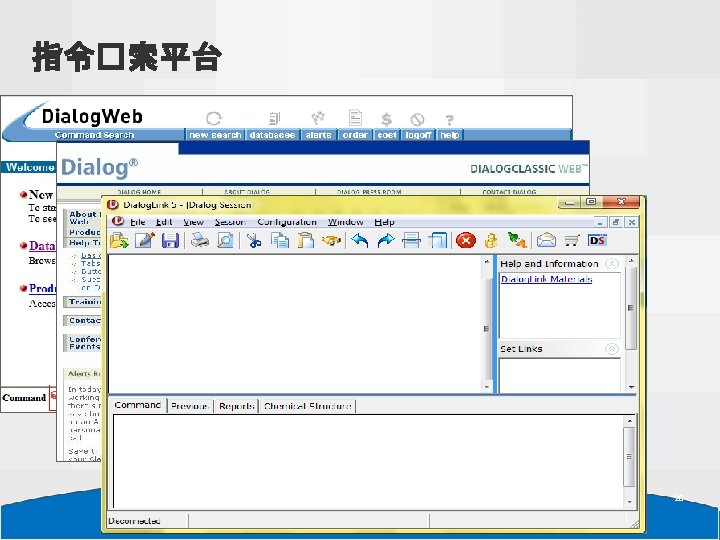Click the command area vertical scrollbar

(x=629, y=461)
